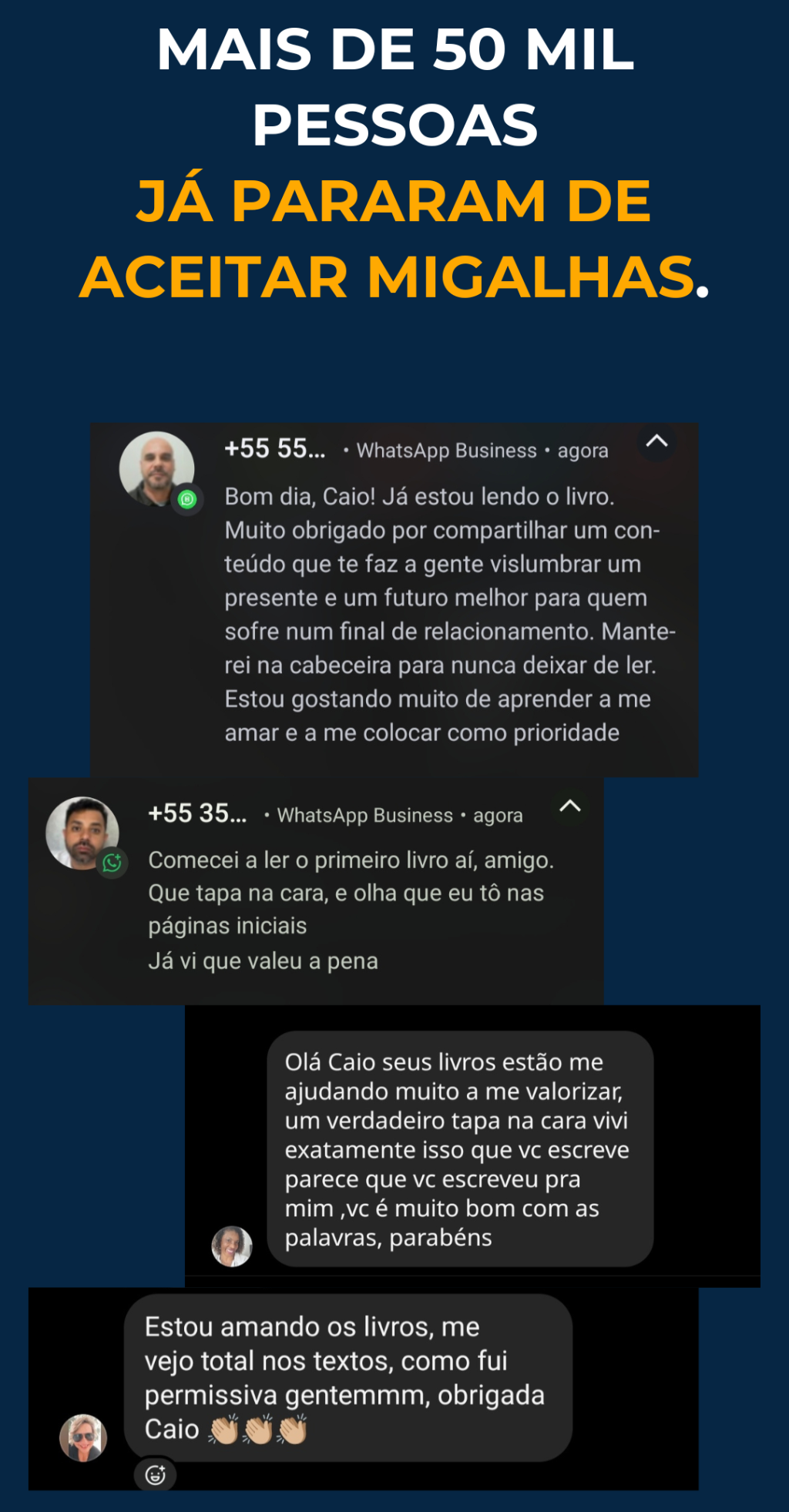Click the clapping hands emojis after 'Caio'
789x1512 pixels.
[x=258, y=1430]
